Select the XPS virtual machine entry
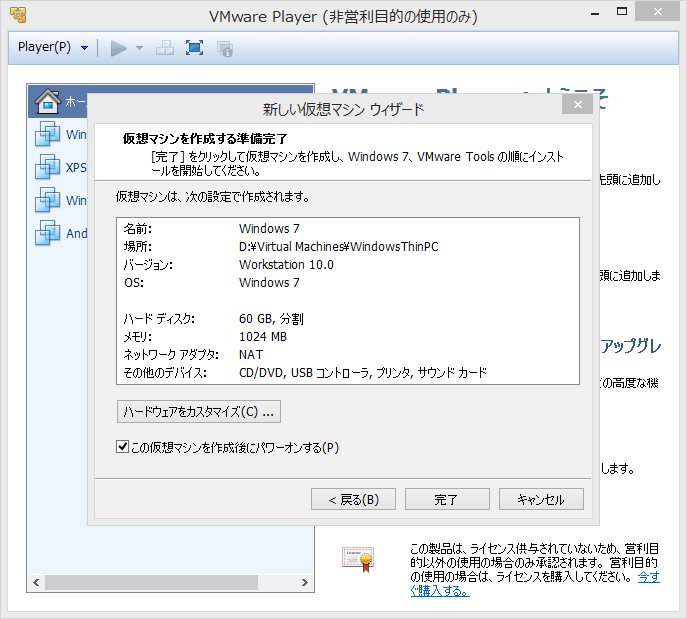The image size is (687, 619). 60,167
